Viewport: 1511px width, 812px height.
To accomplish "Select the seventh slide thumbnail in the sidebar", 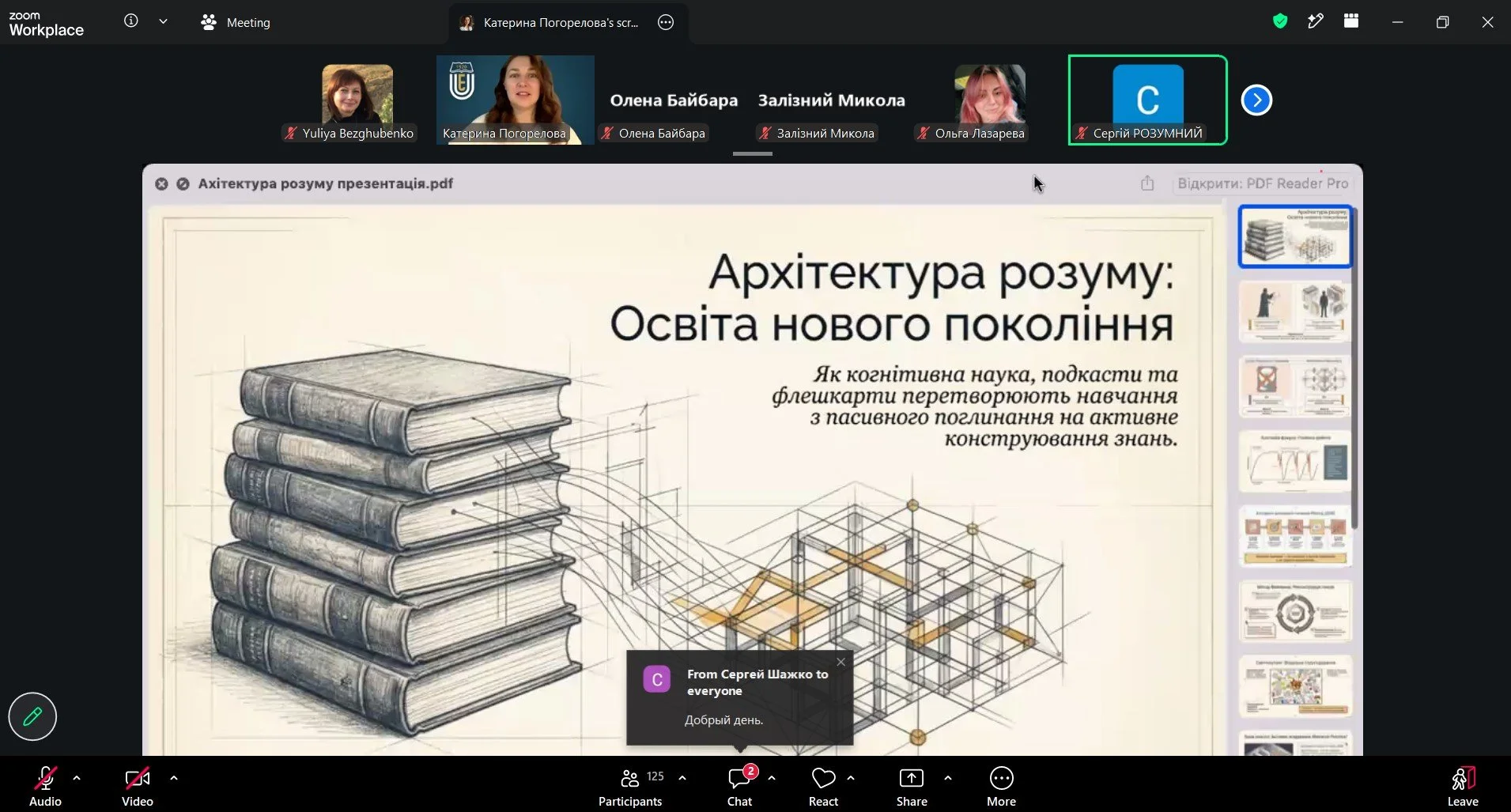I will 1295,686.
